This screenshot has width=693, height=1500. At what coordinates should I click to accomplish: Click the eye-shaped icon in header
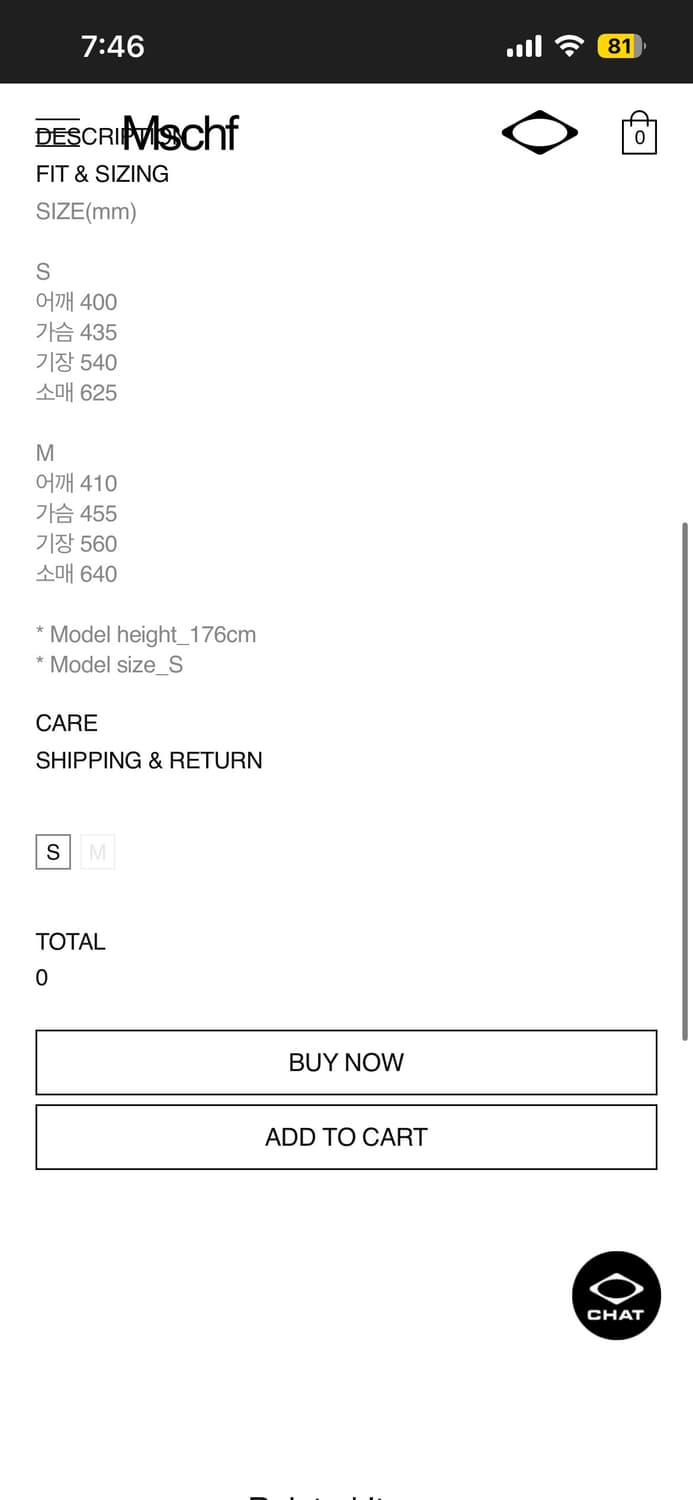[x=539, y=132]
